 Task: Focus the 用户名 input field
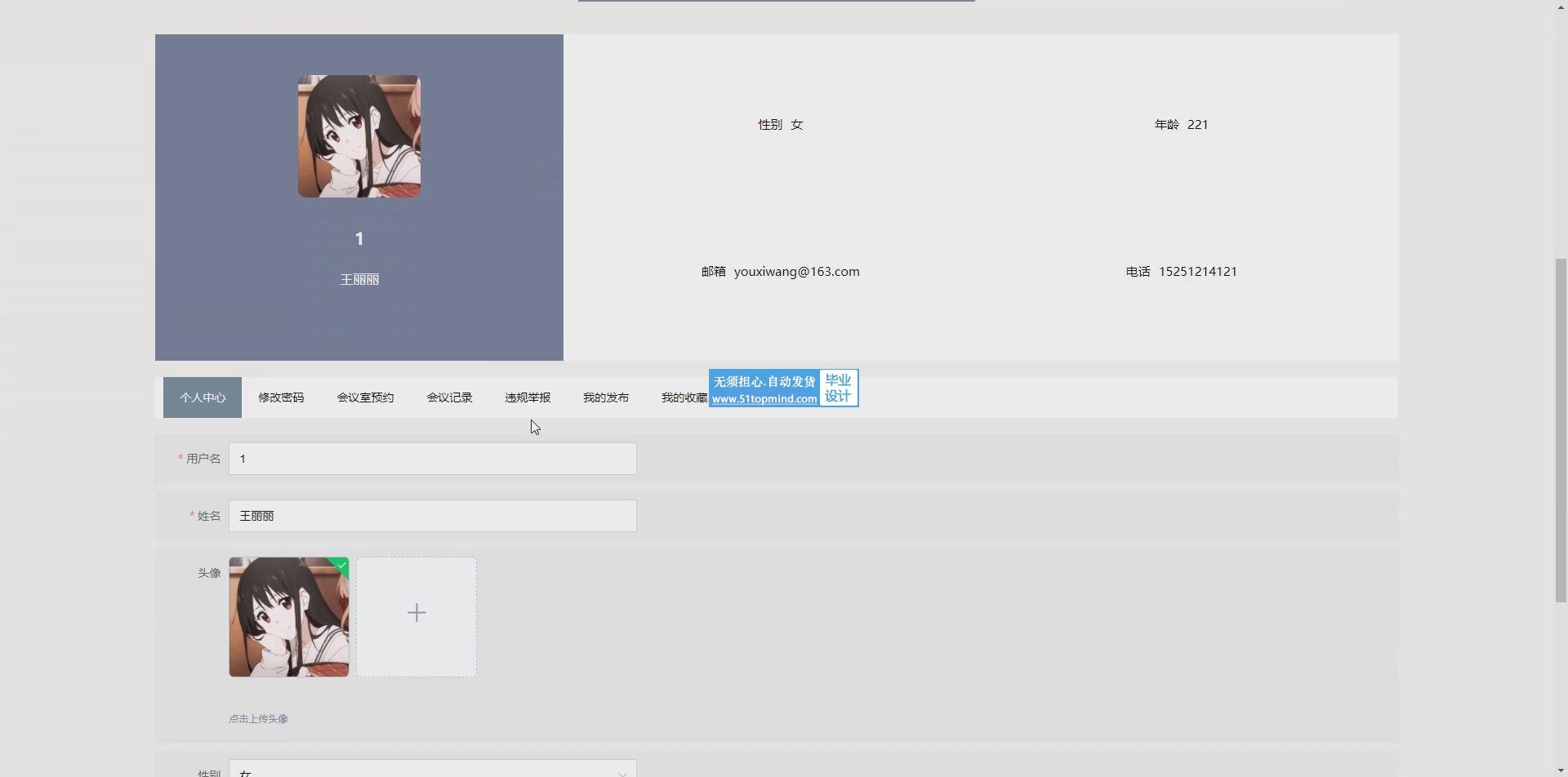pyautogui.click(x=432, y=459)
